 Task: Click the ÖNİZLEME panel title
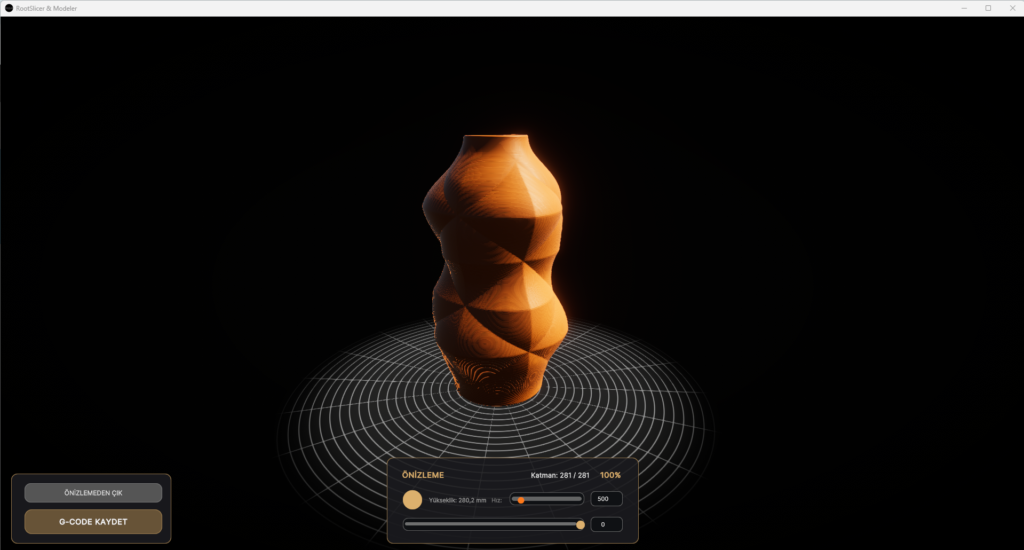point(422,475)
